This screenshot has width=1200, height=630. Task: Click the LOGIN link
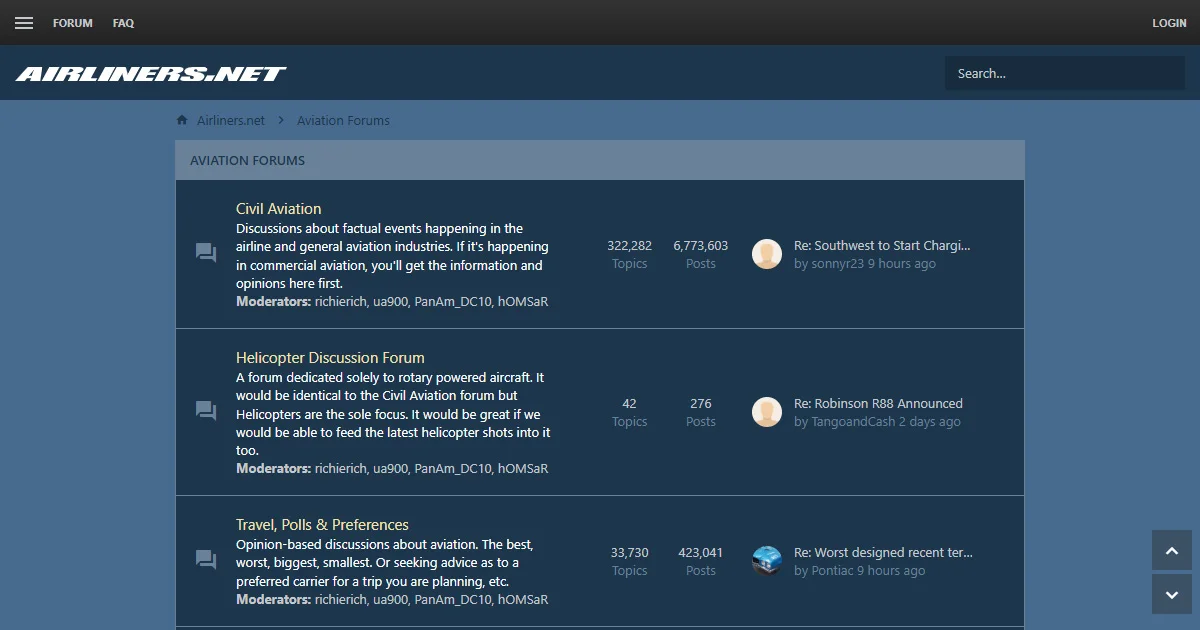click(x=1169, y=23)
